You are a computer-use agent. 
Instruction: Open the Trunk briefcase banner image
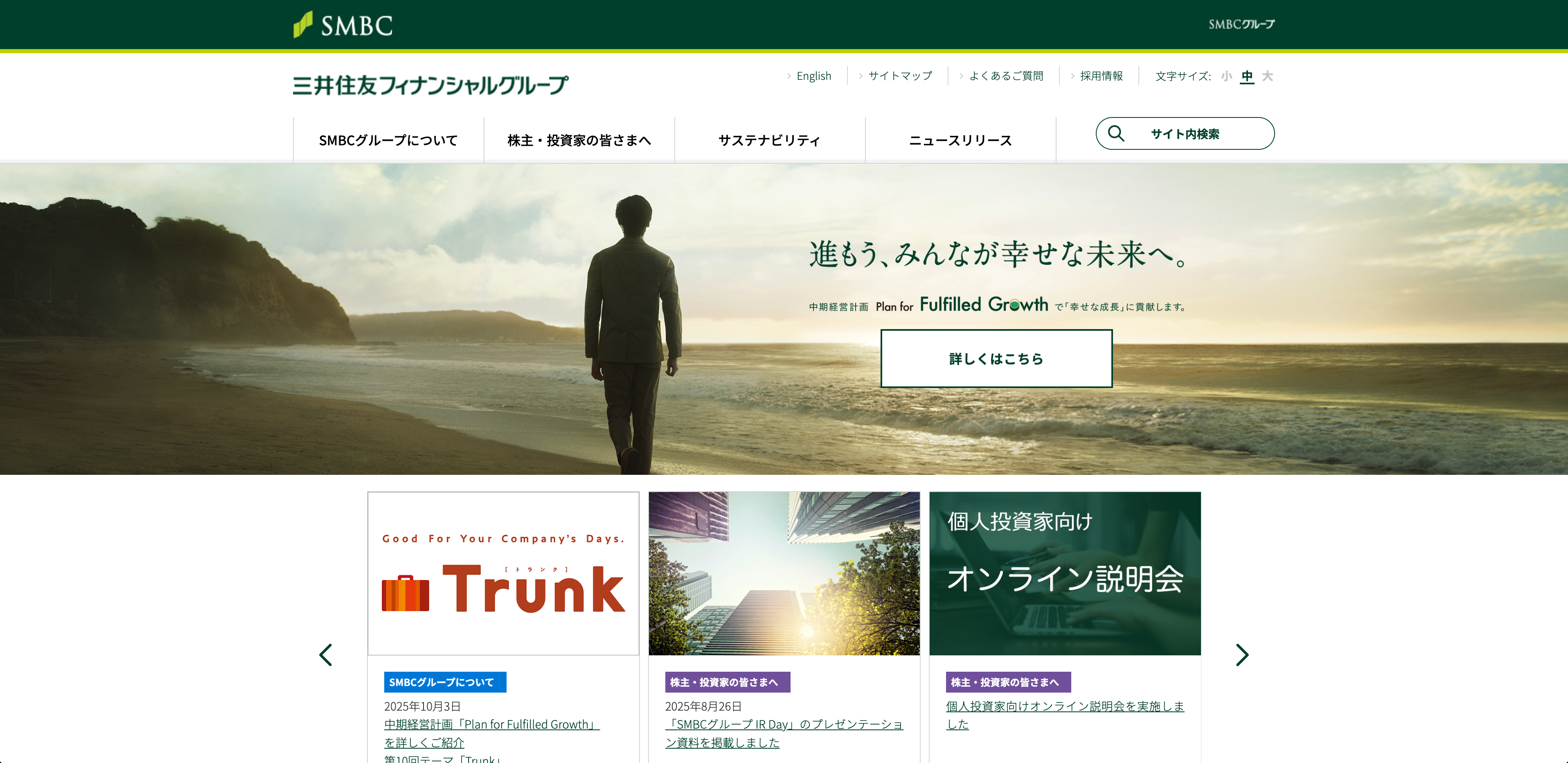(503, 573)
